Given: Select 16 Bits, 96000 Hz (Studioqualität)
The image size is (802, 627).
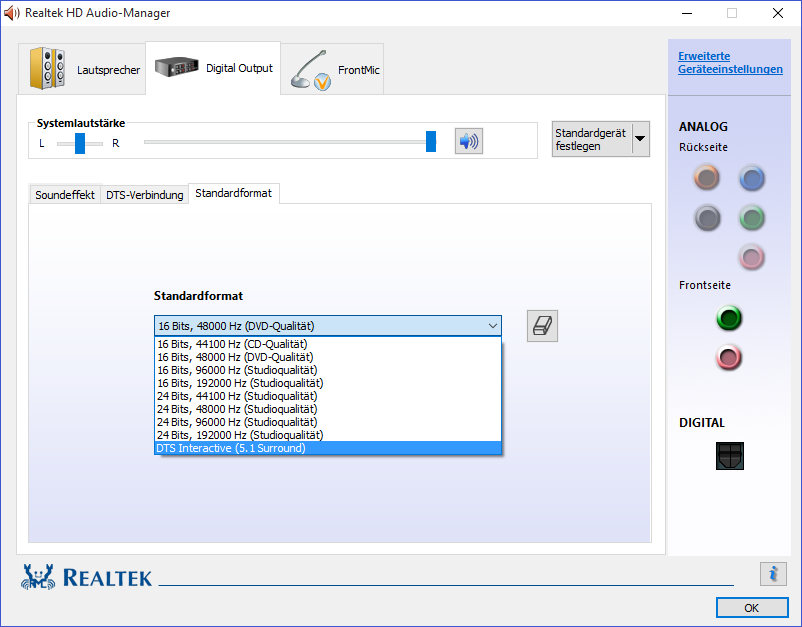Looking at the screenshot, I should coord(327,370).
